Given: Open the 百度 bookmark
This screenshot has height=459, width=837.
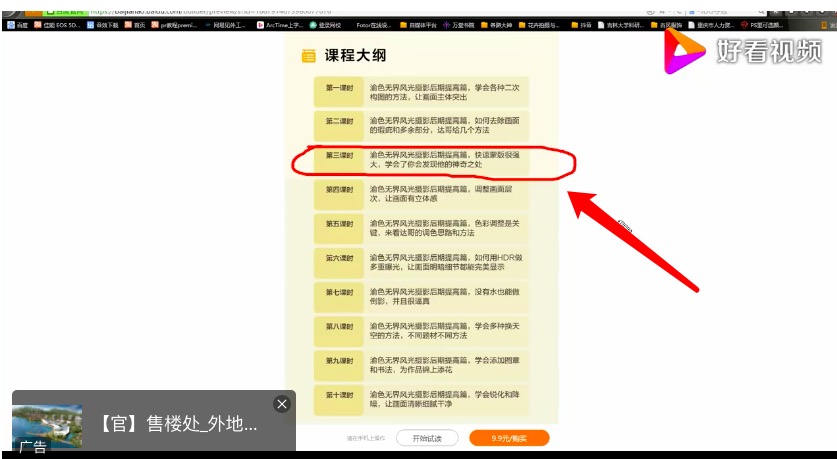Looking at the screenshot, I should 18,25.
